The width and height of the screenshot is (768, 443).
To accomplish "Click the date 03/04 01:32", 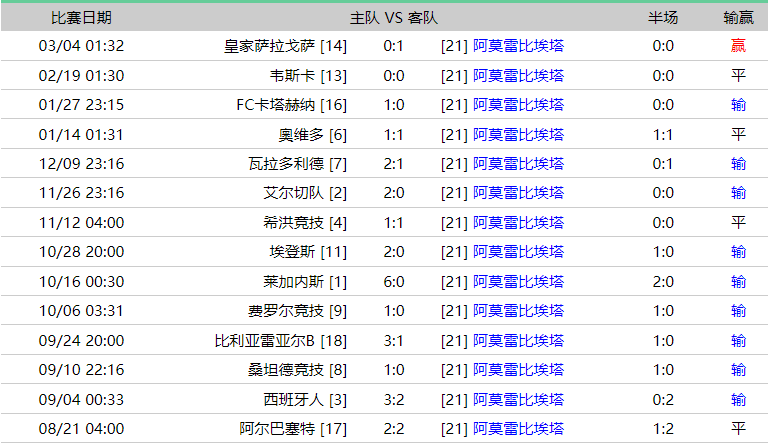I will 81,46.
